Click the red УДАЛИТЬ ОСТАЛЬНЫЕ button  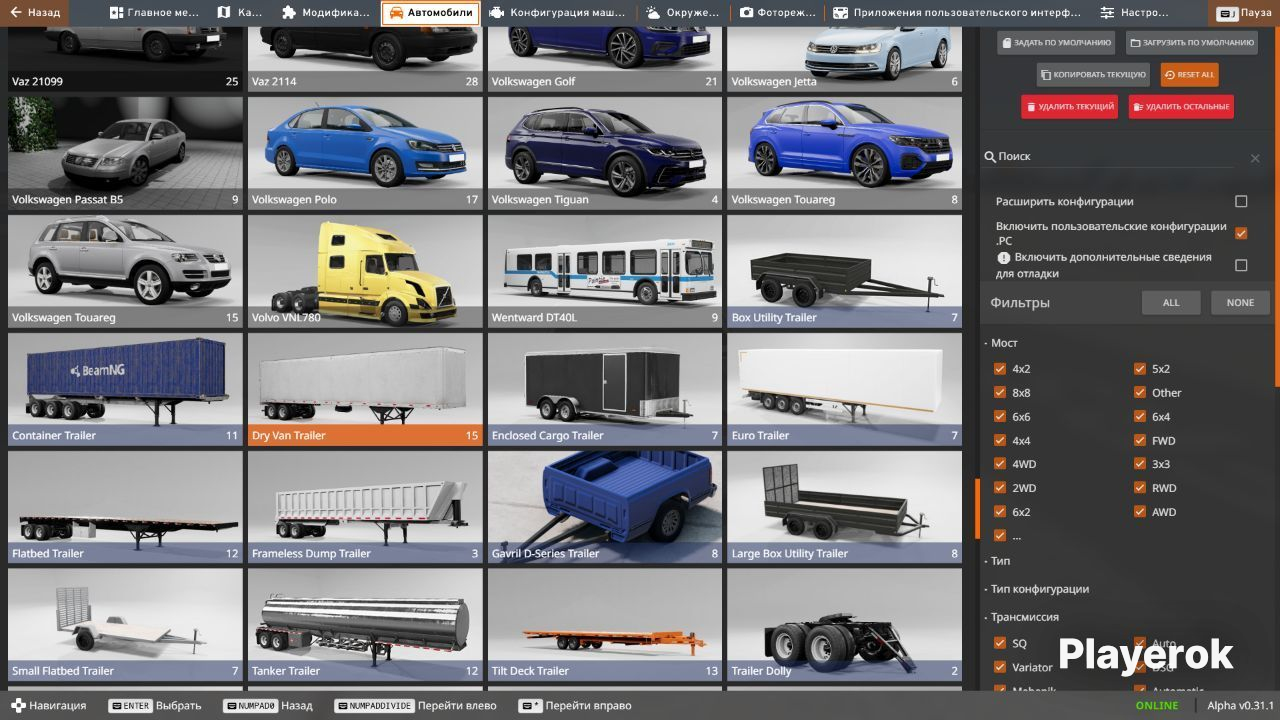point(1181,106)
